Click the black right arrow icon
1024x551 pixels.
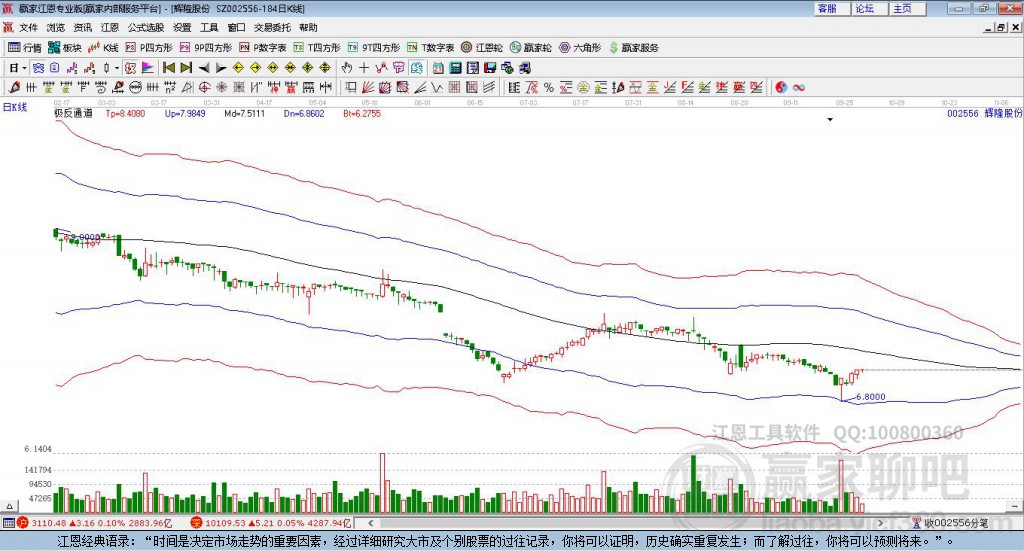click(x=221, y=68)
